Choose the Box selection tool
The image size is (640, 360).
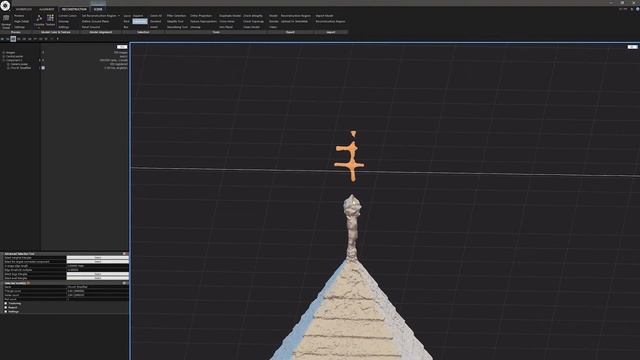tap(126, 27)
